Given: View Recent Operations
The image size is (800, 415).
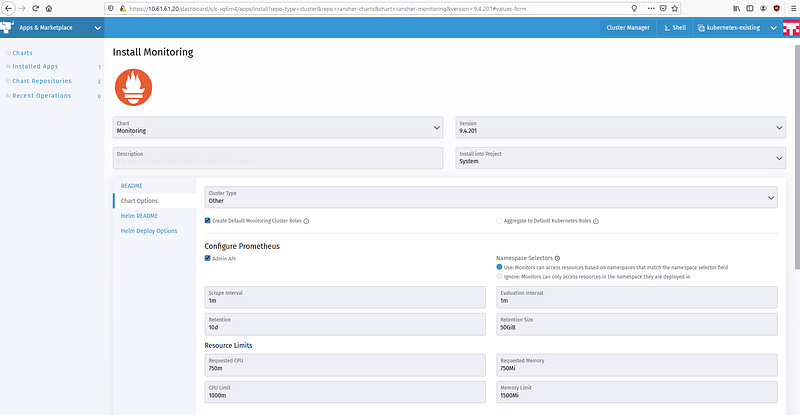Looking at the screenshot, I should pyautogui.click(x=42, y=95).
